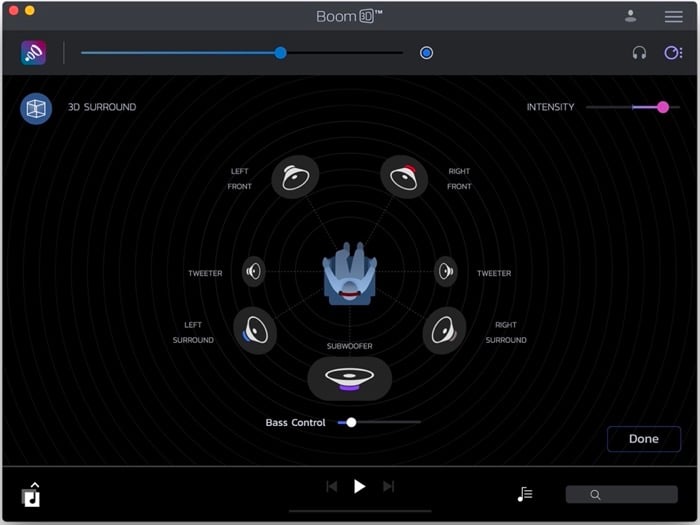Click the 3D SURROUND label
Viewport: 700px width, 525px height.
pyautogui.click(x=102, y=107)
